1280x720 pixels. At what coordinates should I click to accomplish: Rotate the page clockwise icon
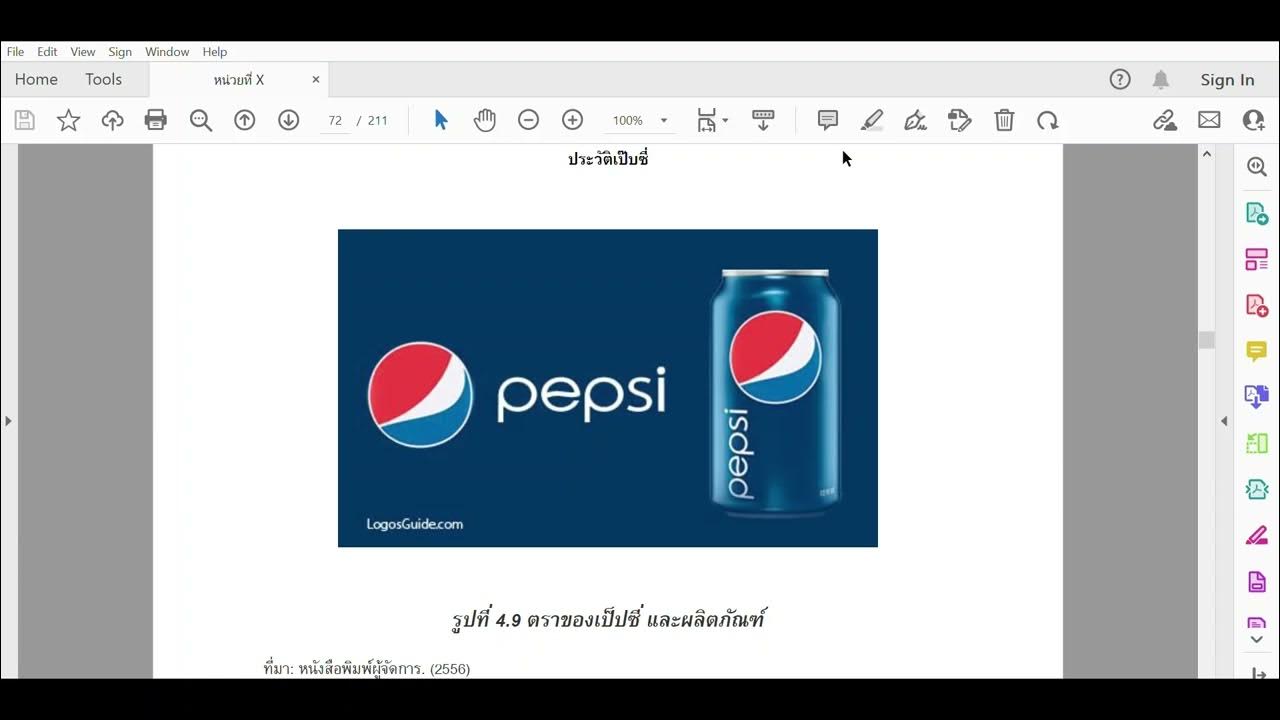tap(1047, 121)
